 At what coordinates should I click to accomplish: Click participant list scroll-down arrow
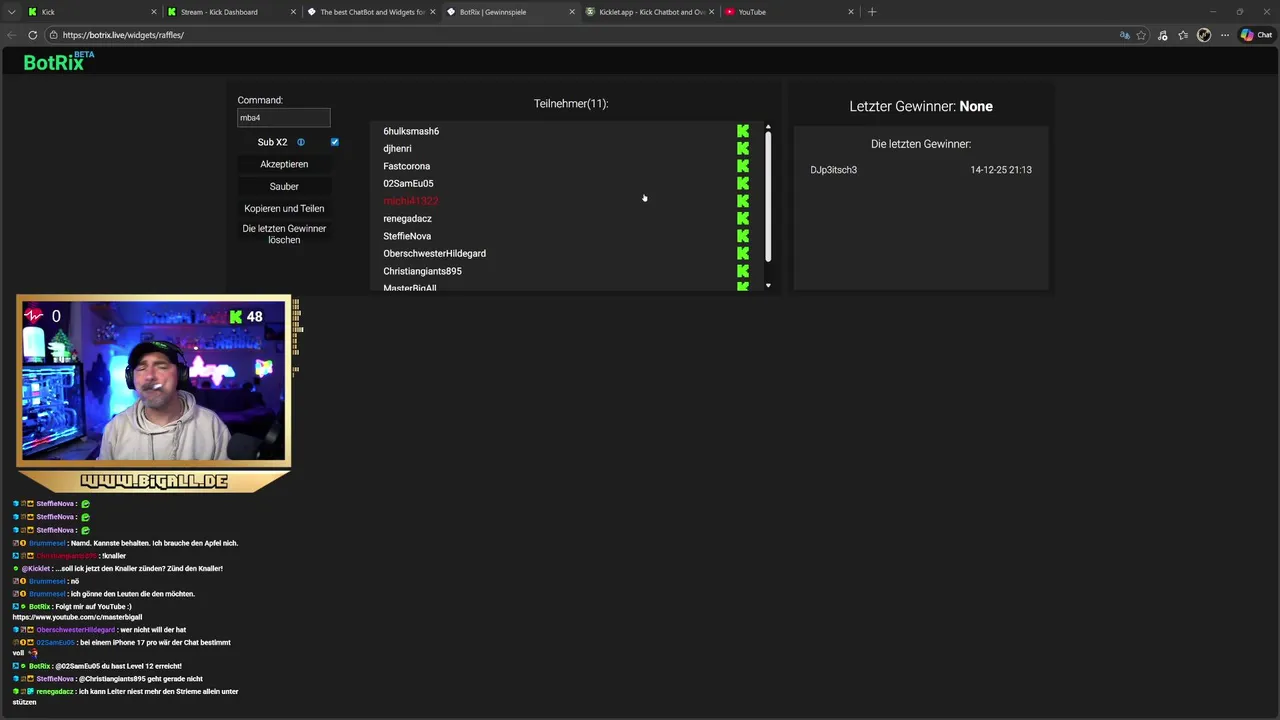click(x=768, y=286)
